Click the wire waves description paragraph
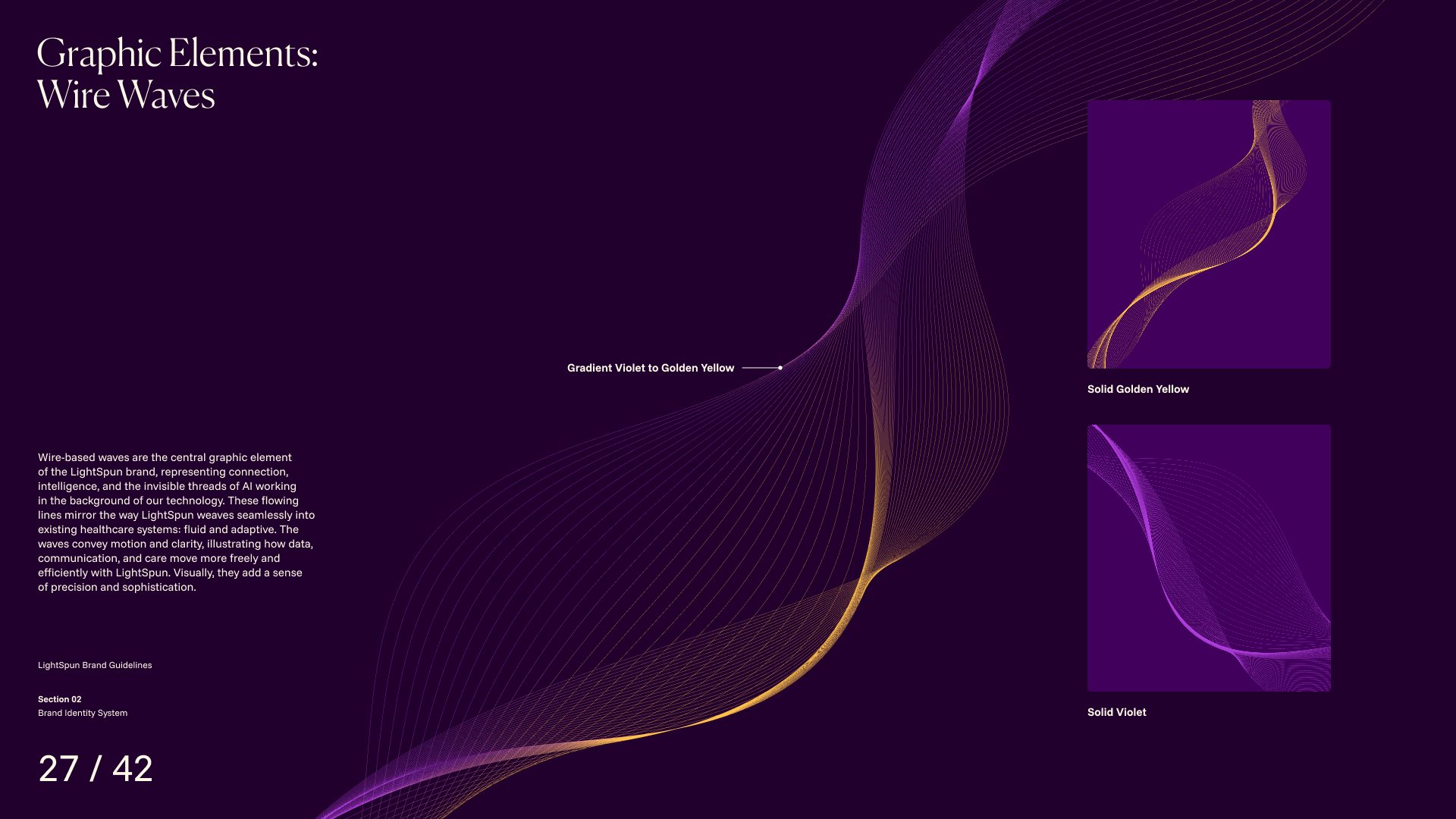Image resolution: width=1456 pixels, height=819 pixels. coord(176,522)
